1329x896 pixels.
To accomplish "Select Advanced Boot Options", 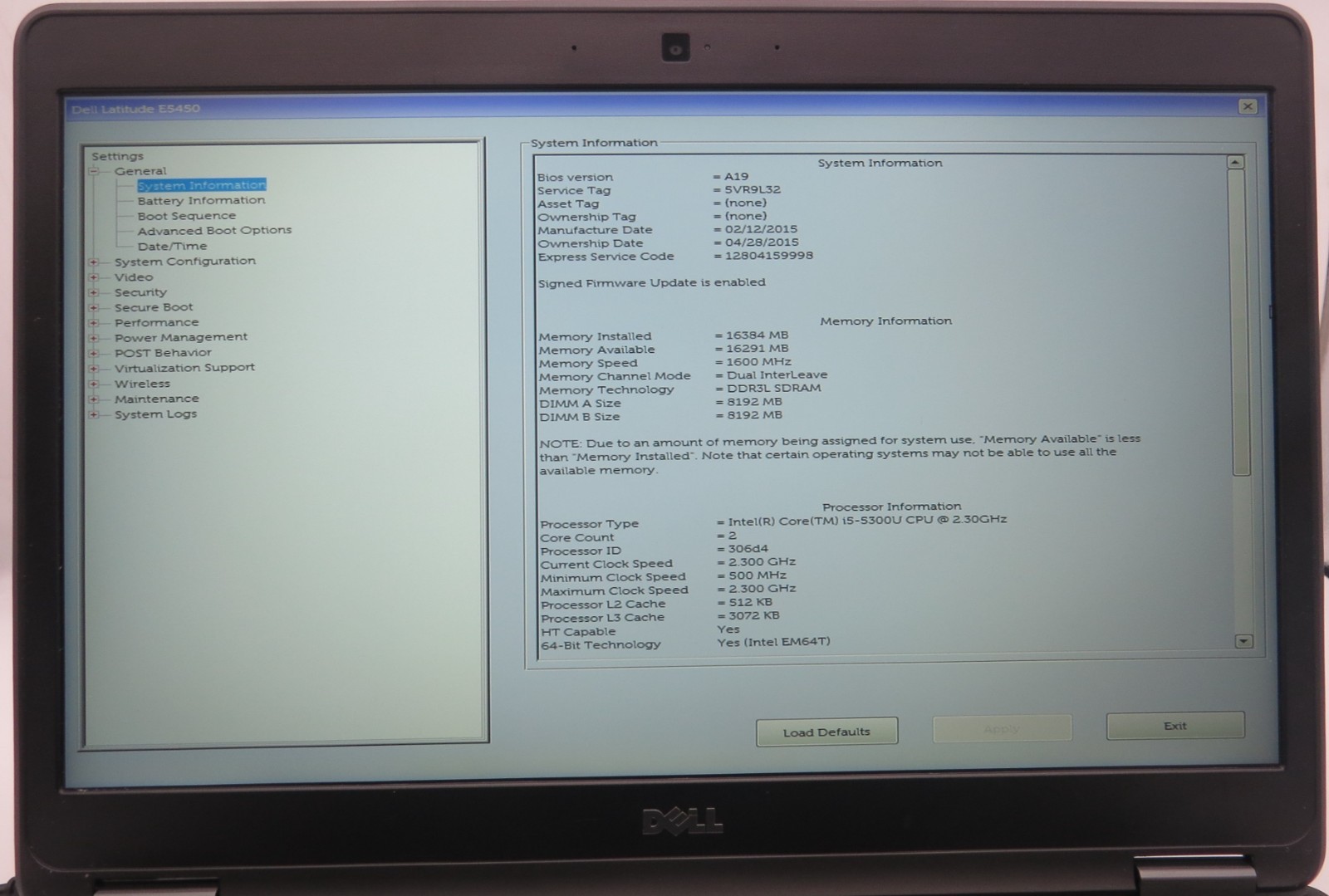I will (x=215, y=230).
